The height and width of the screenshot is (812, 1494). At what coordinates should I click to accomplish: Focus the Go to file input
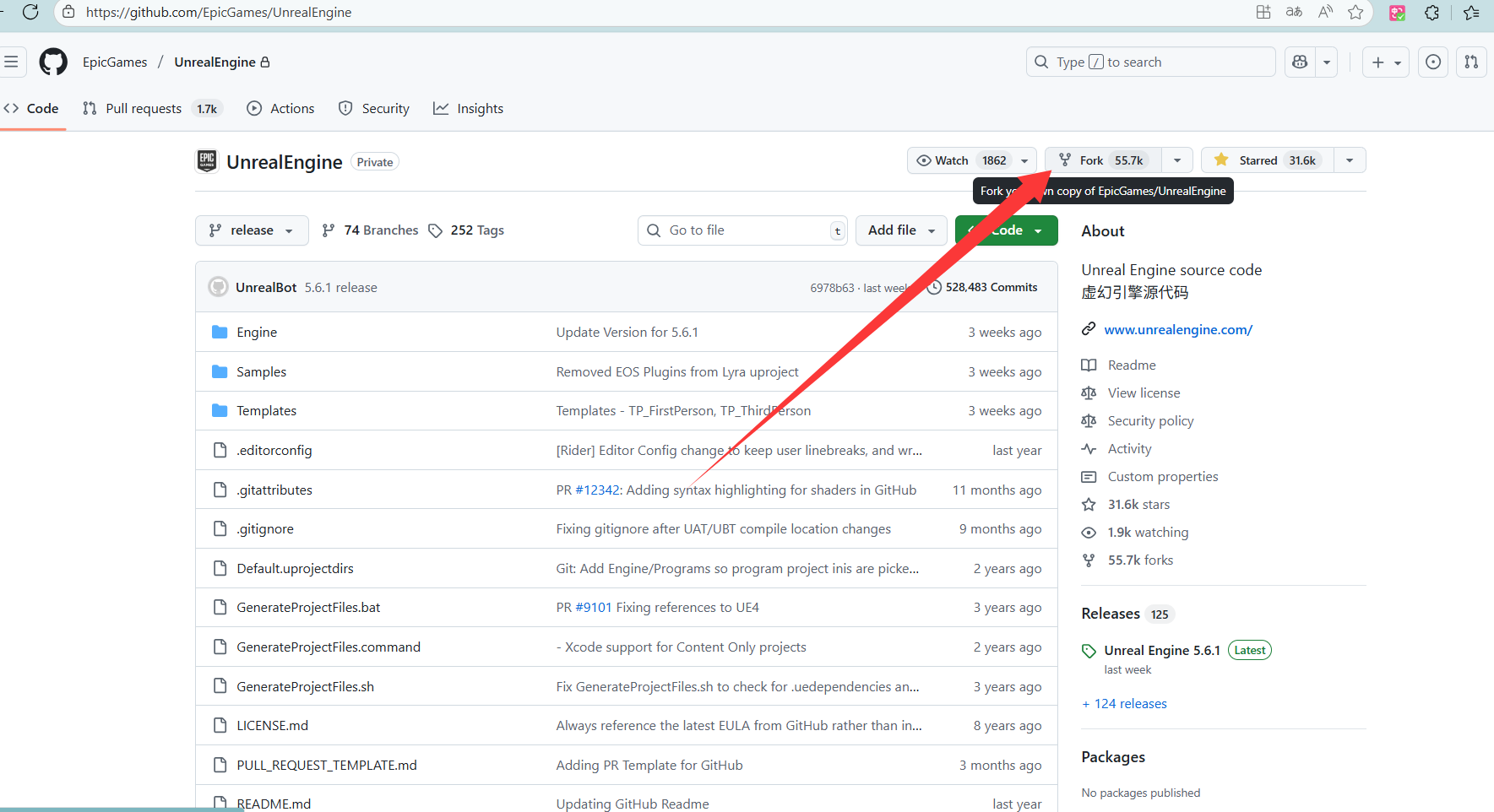[742, 230]
